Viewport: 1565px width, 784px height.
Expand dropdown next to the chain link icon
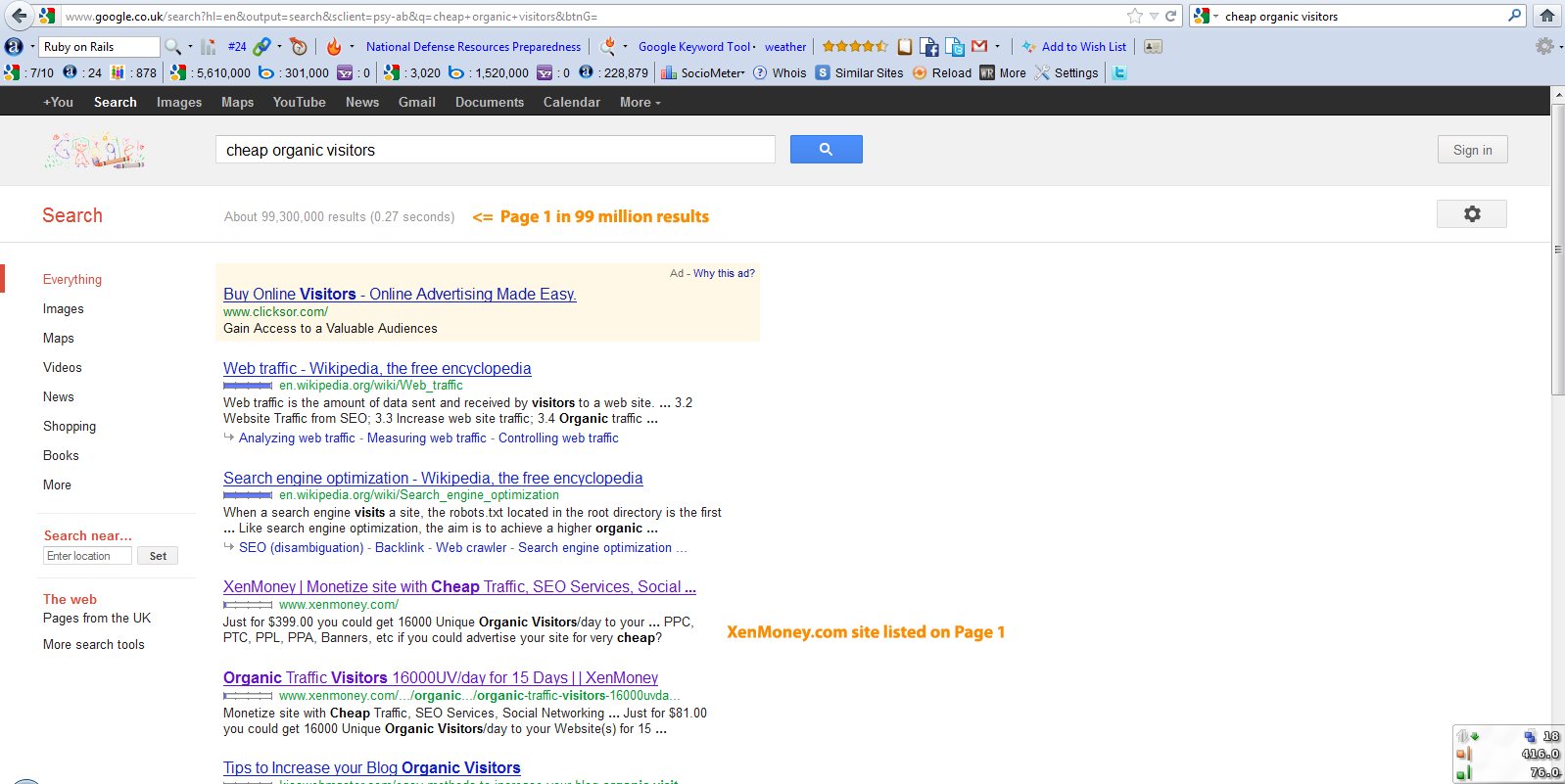279,46
